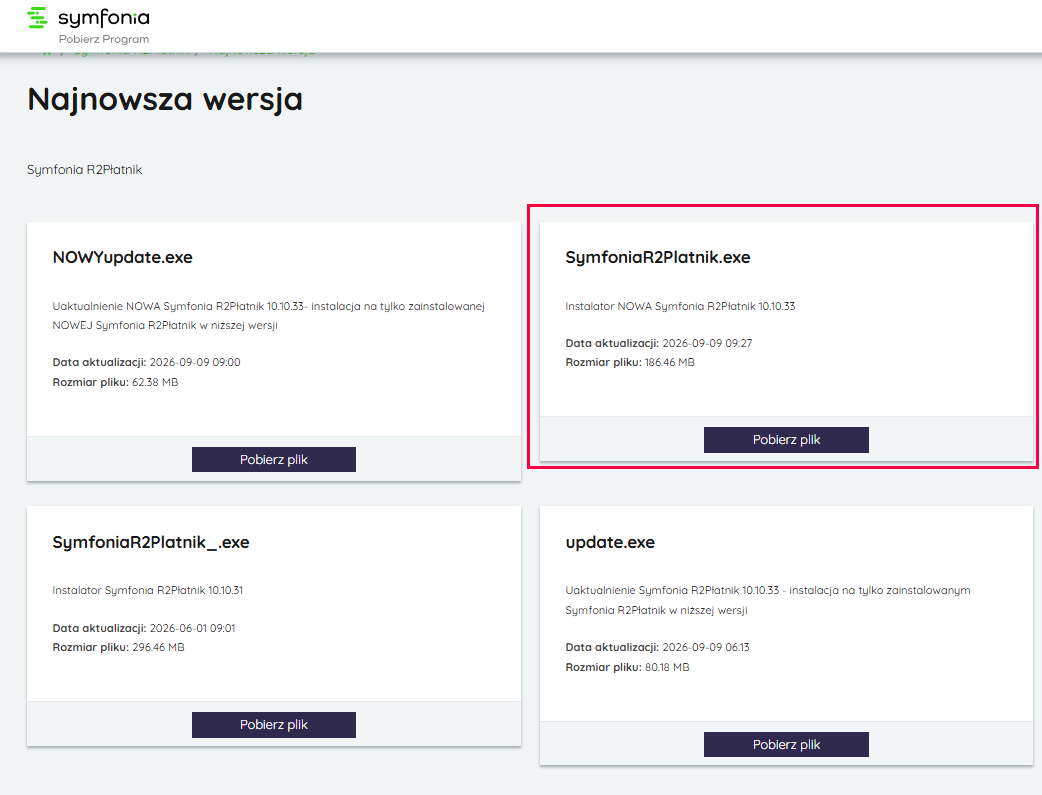
Task: Select the file size 62.38 MB
Action: click(155, 382)
